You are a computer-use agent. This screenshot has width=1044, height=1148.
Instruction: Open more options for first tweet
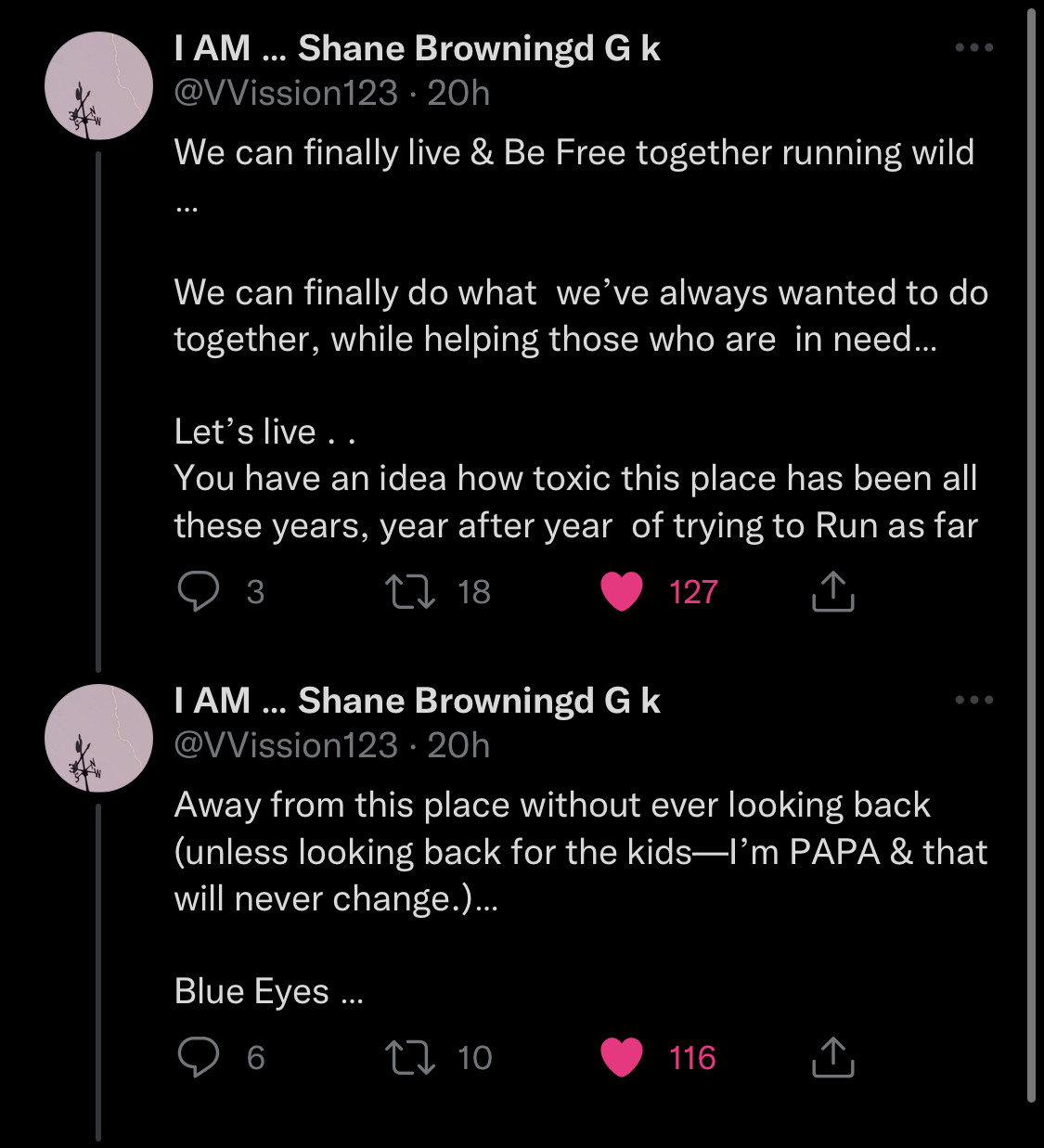coord(973,47)
